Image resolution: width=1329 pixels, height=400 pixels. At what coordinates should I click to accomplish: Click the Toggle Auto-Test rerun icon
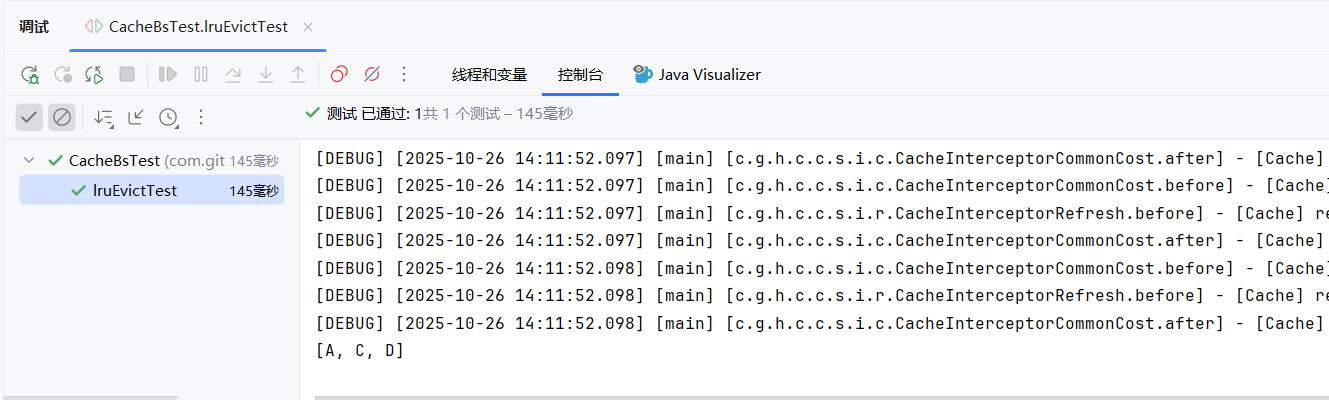94,74
